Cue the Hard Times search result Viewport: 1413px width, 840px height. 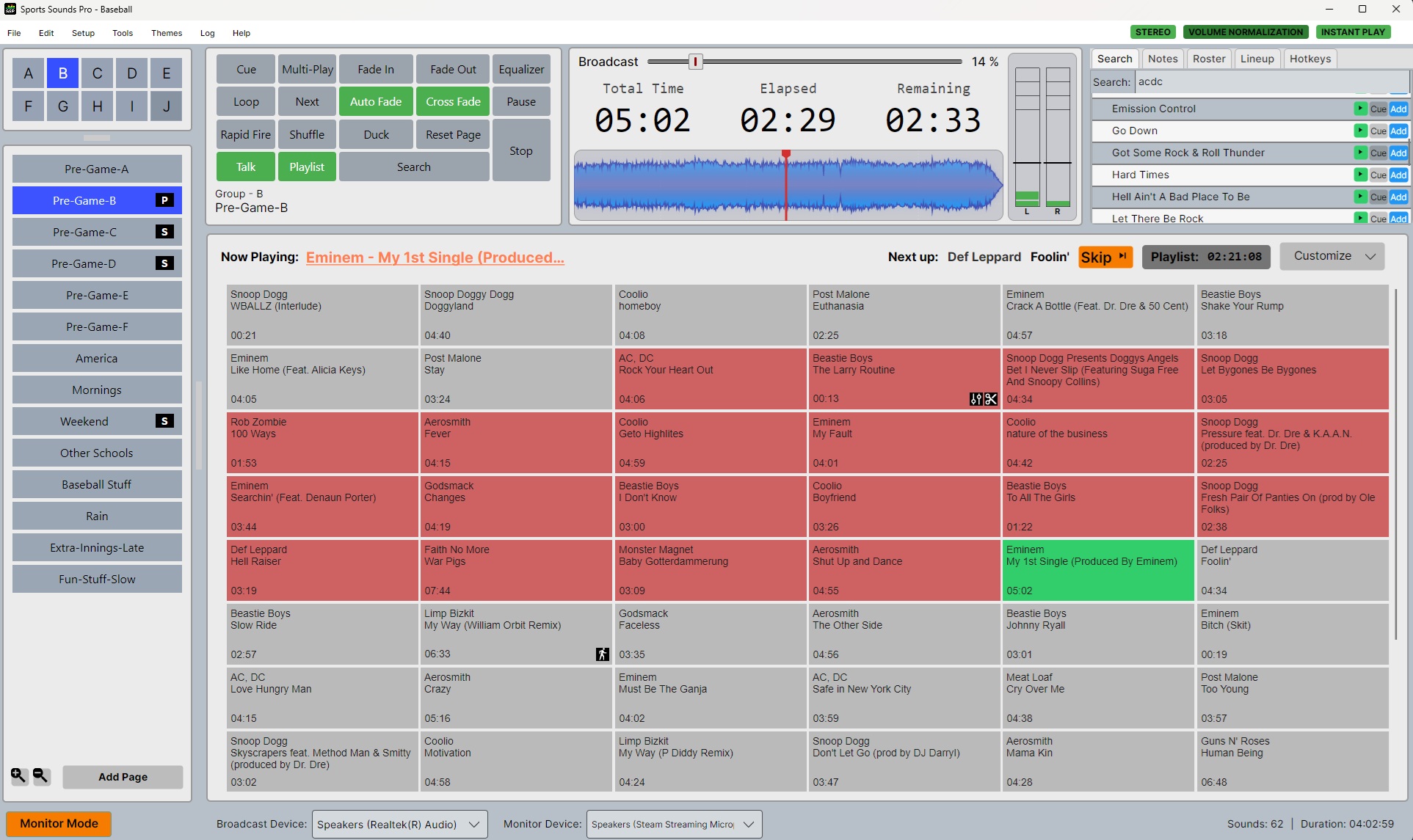(x=1378, y=175)
